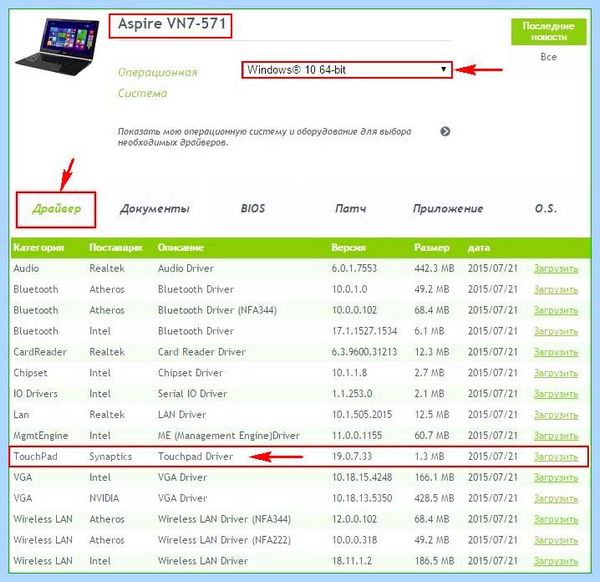Click the Поставщик column header
Viewport: 600px width, 582px height.
coord(116,248)
